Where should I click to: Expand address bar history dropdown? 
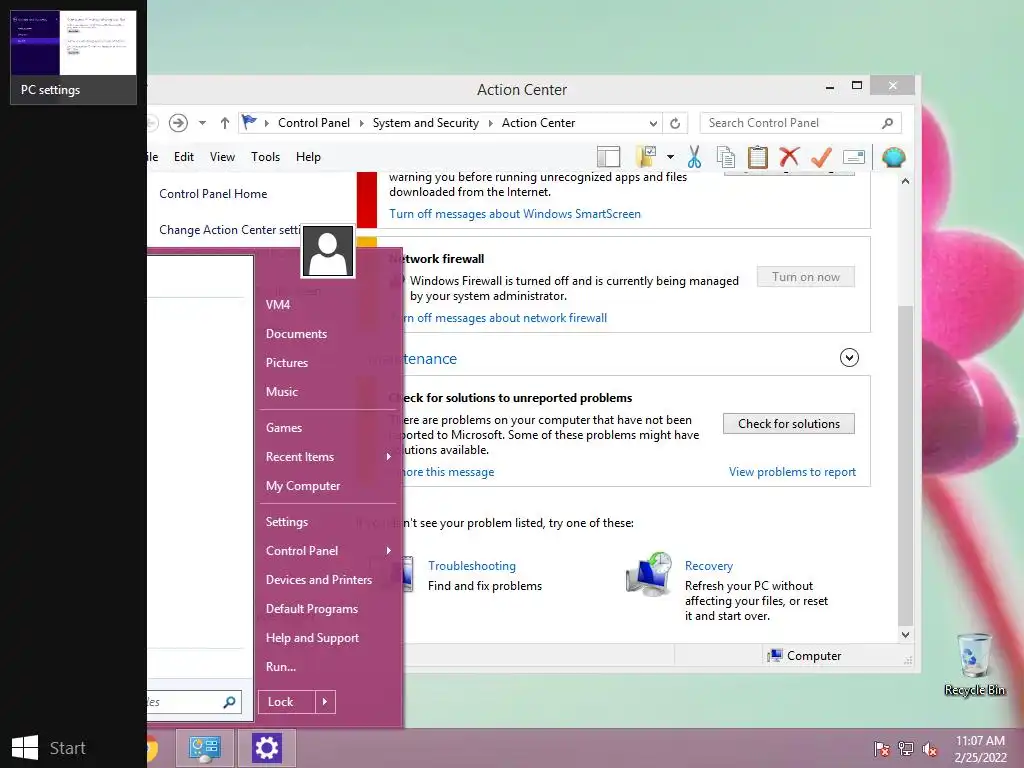click(652, 123)
